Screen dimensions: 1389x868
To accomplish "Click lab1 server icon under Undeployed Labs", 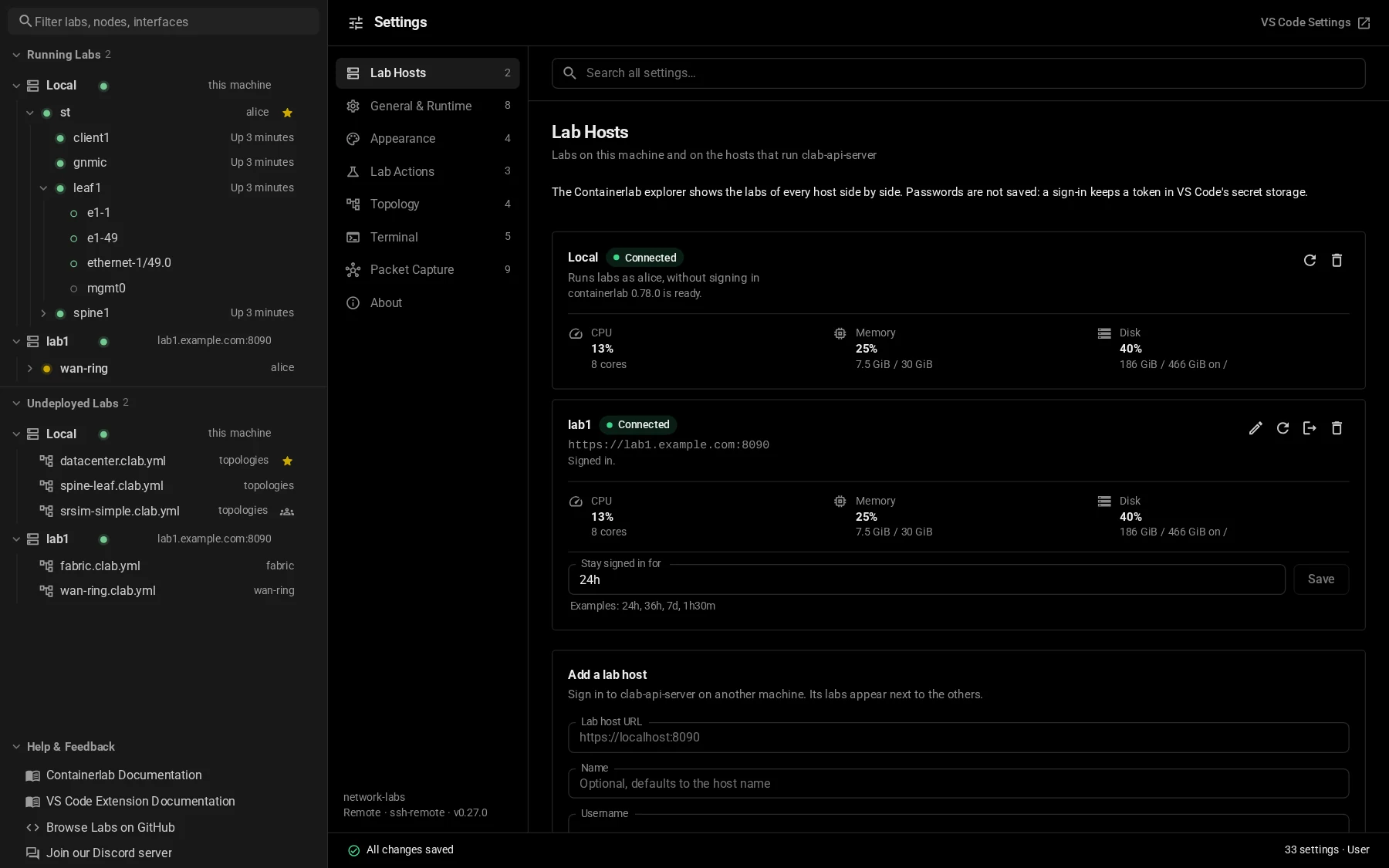I will (33, 539).
